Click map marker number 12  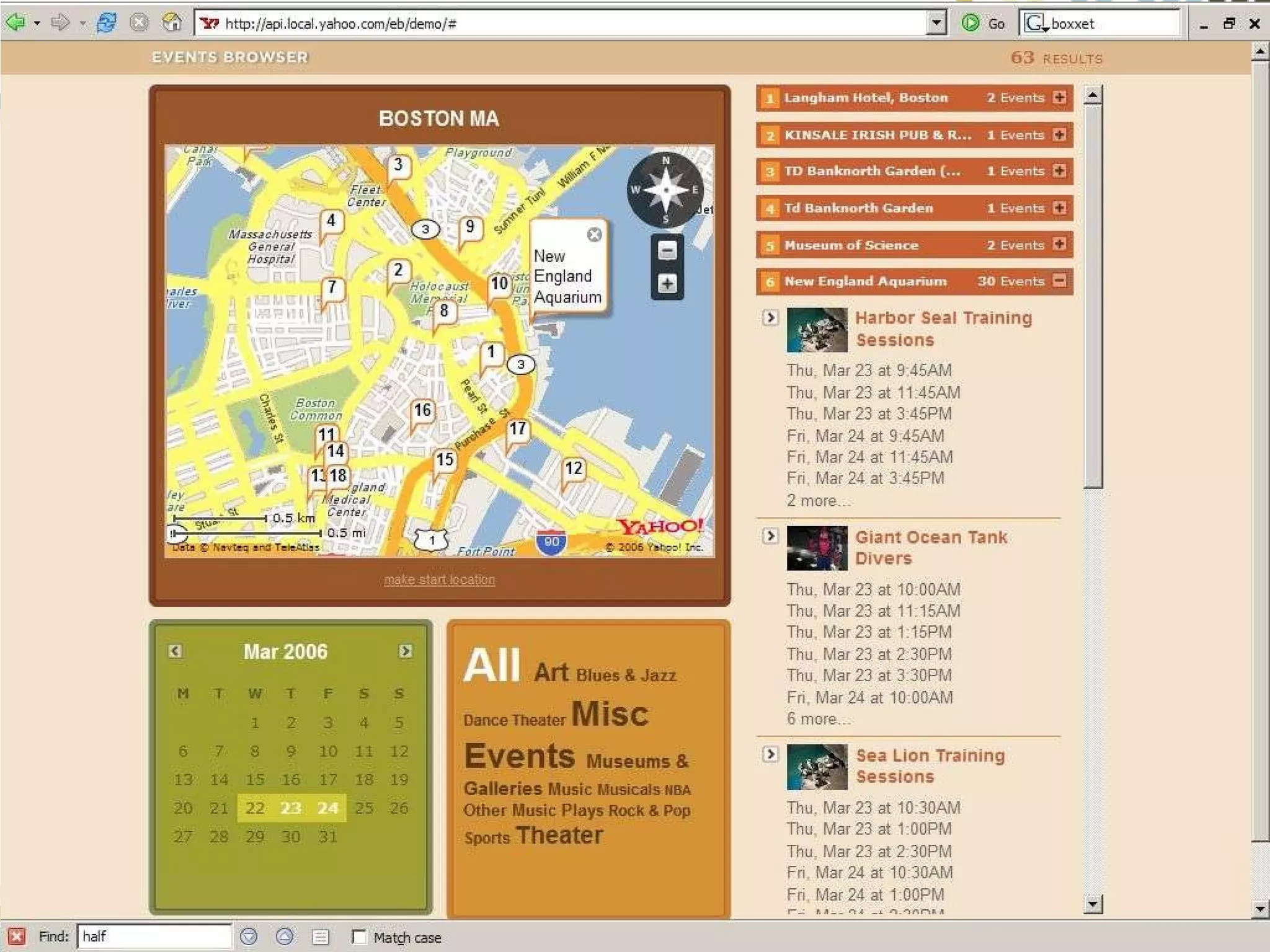pos(573,469)
